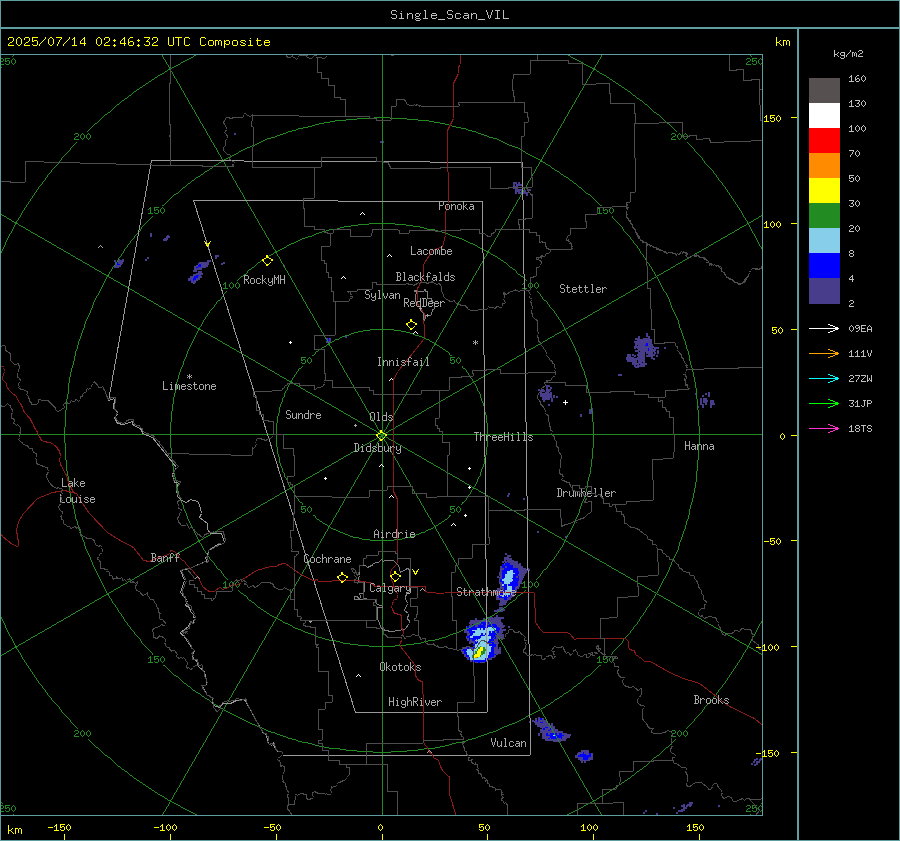Select the yellow diamond marker above Calgary
900x841 pixels.
[x=395, y=576]
